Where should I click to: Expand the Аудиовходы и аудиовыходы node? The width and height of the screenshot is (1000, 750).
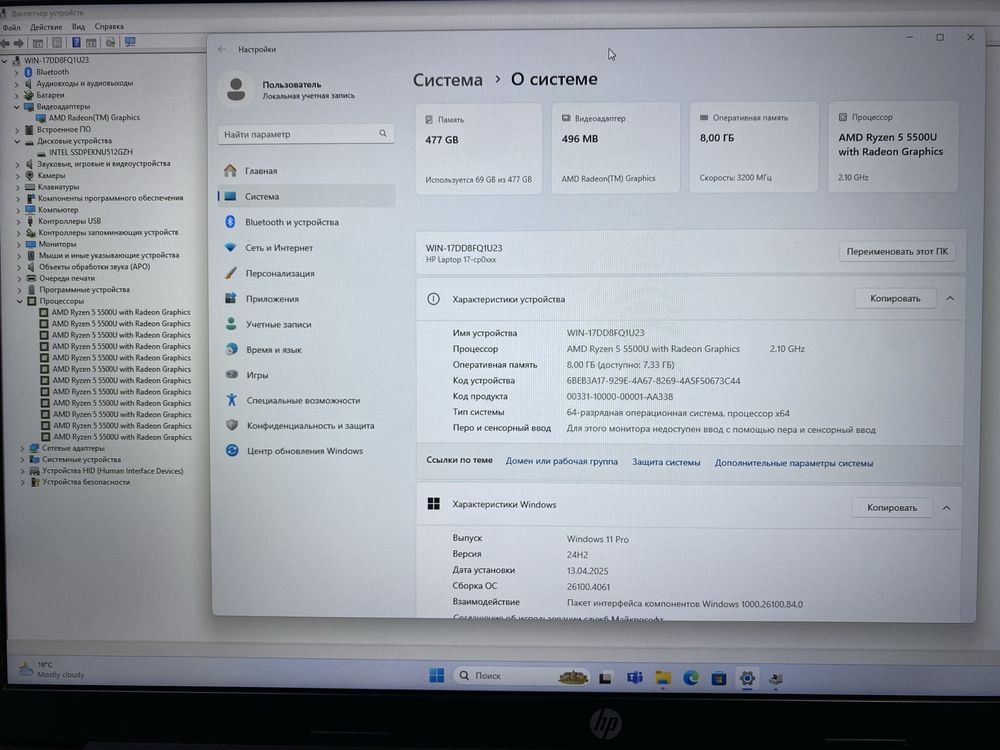16,84
